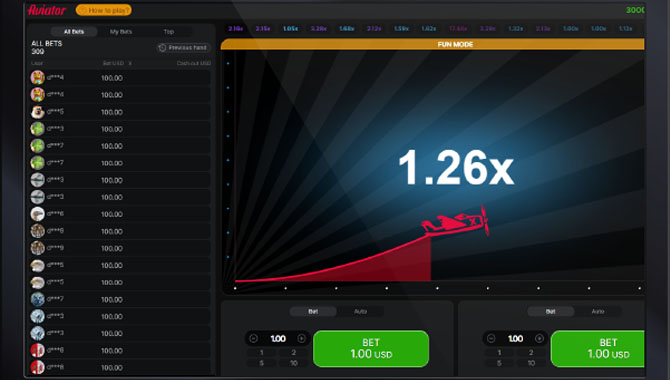This screenshot has width=670, height=380.
Task: Click the 1.00 amount field in first bet panel
Action: point(278,339)
